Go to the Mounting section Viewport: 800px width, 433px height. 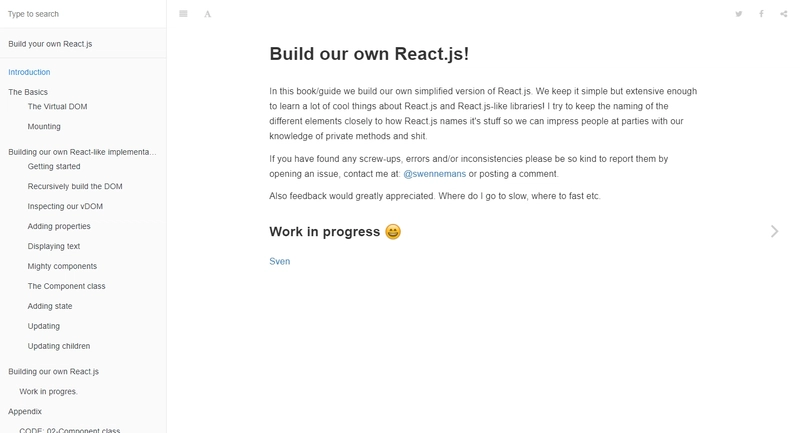tap(44, 126)
